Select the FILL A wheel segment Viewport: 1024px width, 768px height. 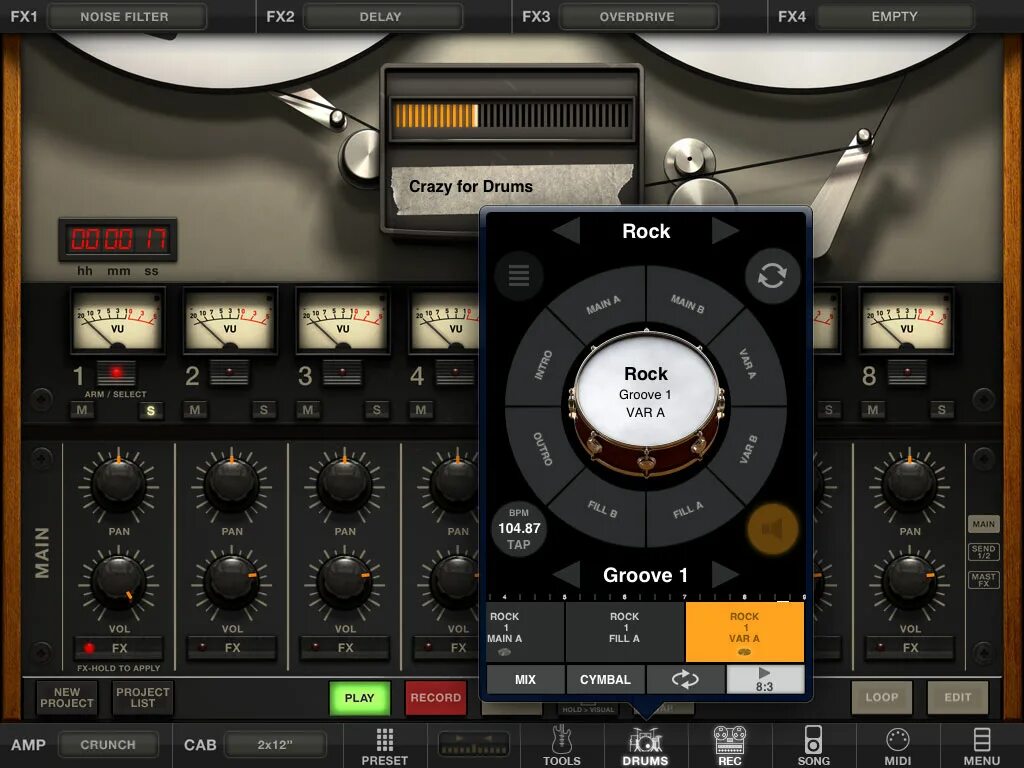click(688, 509)
